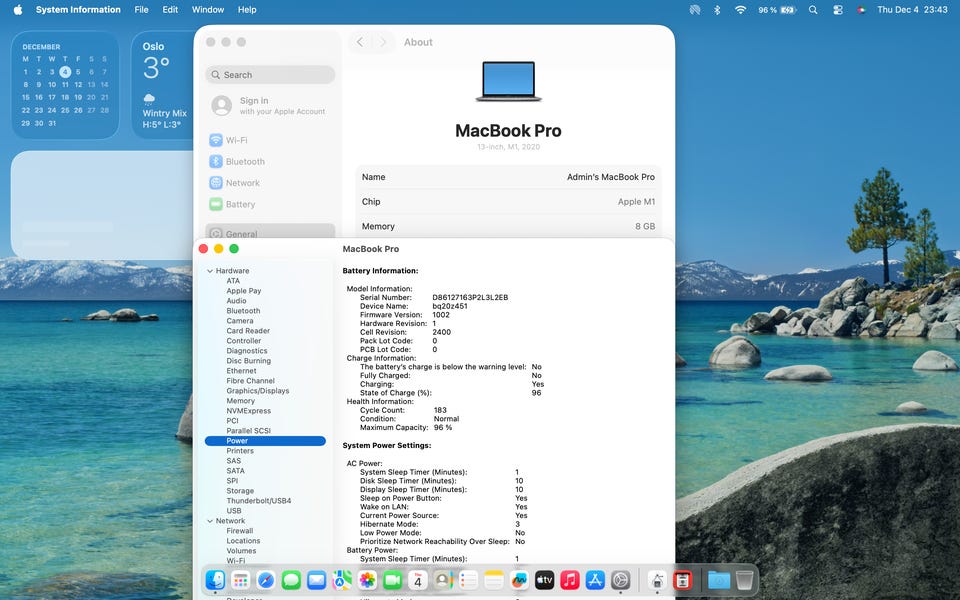Open Battery settings in sidebar

[x=240, y=204]
